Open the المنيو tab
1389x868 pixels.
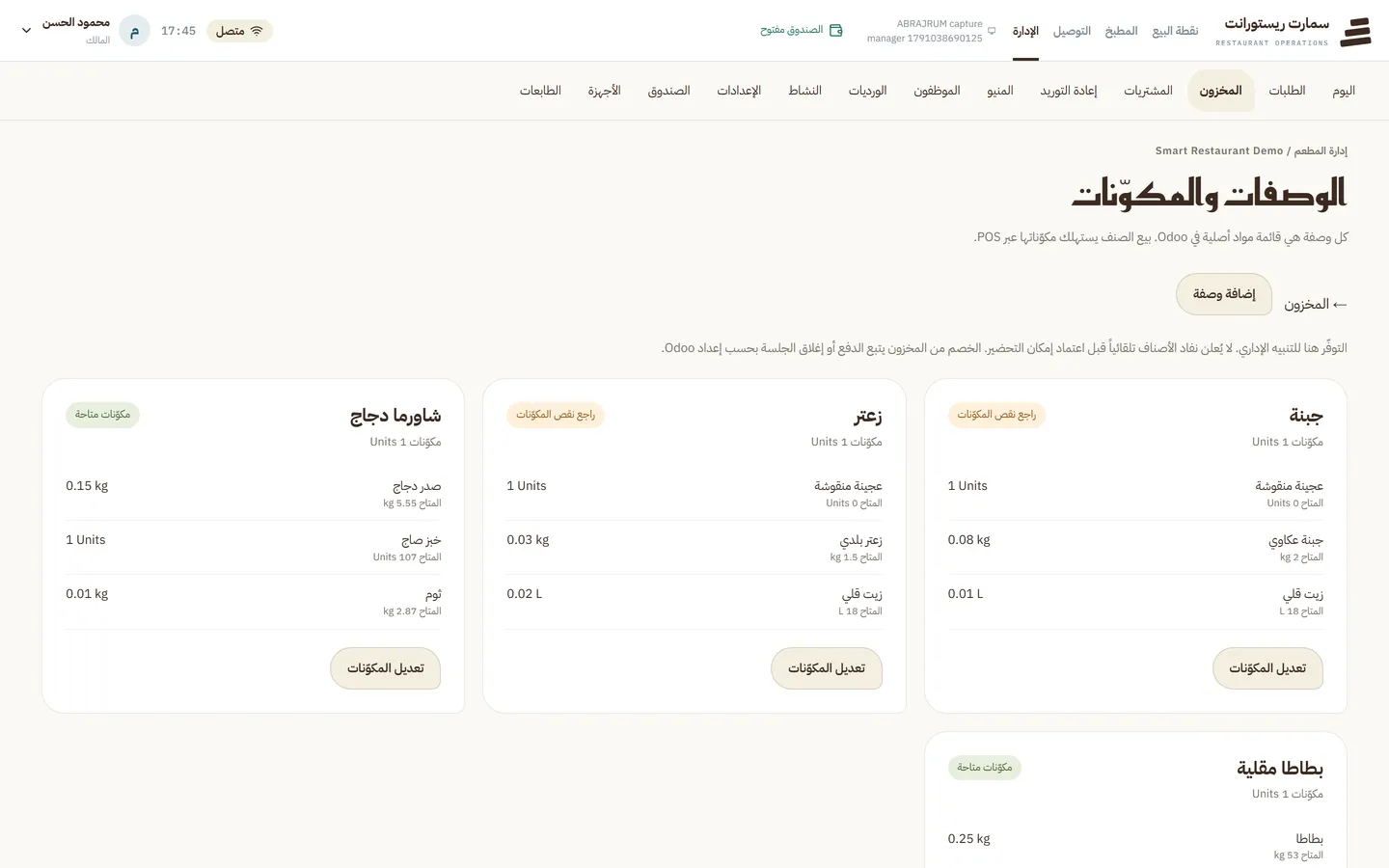[1000, 91]
